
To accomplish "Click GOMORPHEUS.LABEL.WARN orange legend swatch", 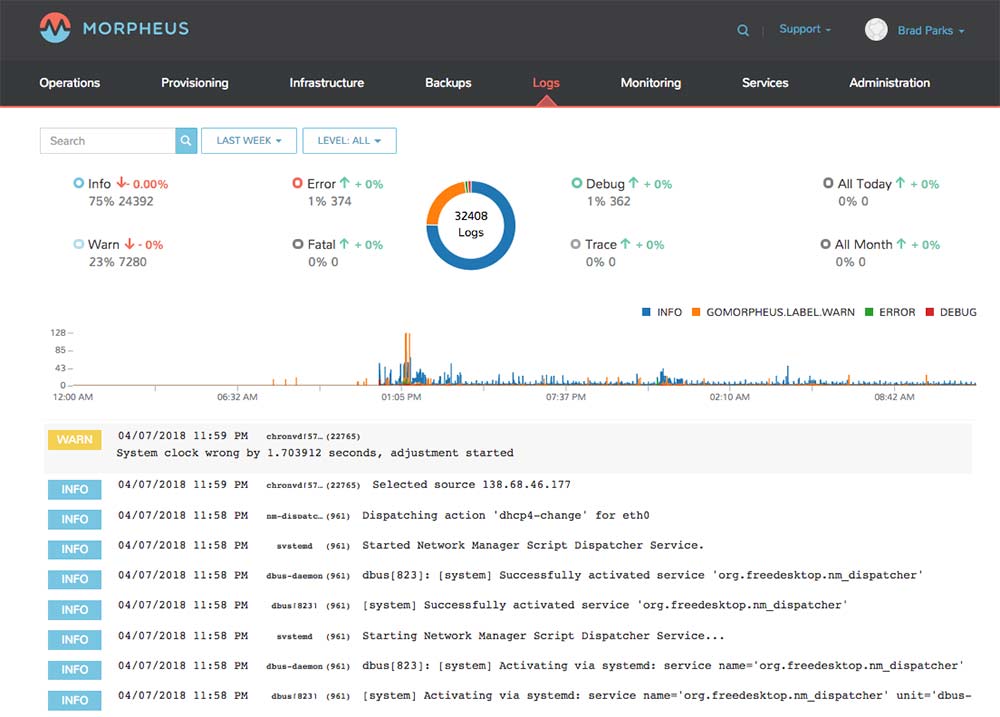I will point(696,312).
